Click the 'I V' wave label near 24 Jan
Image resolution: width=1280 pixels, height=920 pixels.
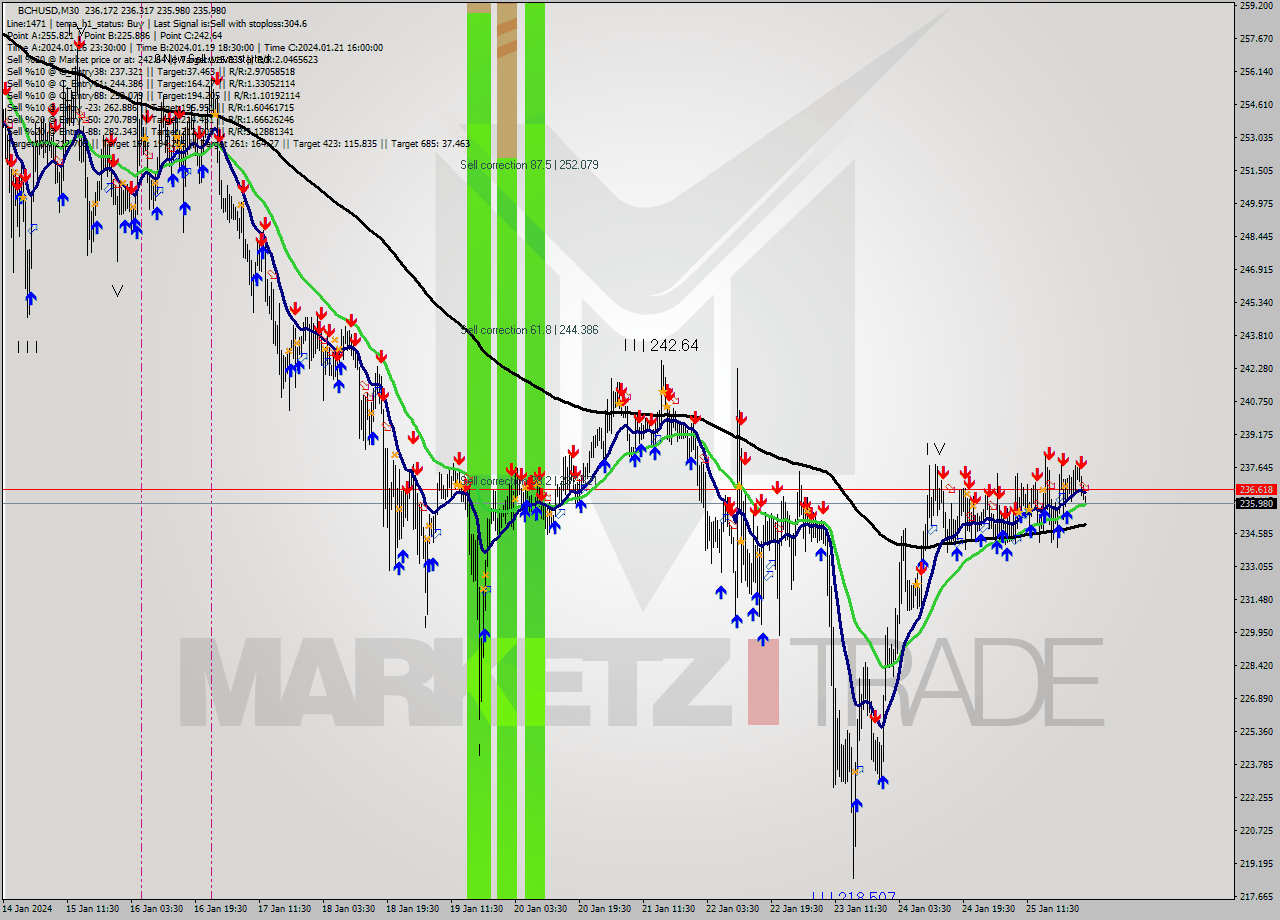935,449
